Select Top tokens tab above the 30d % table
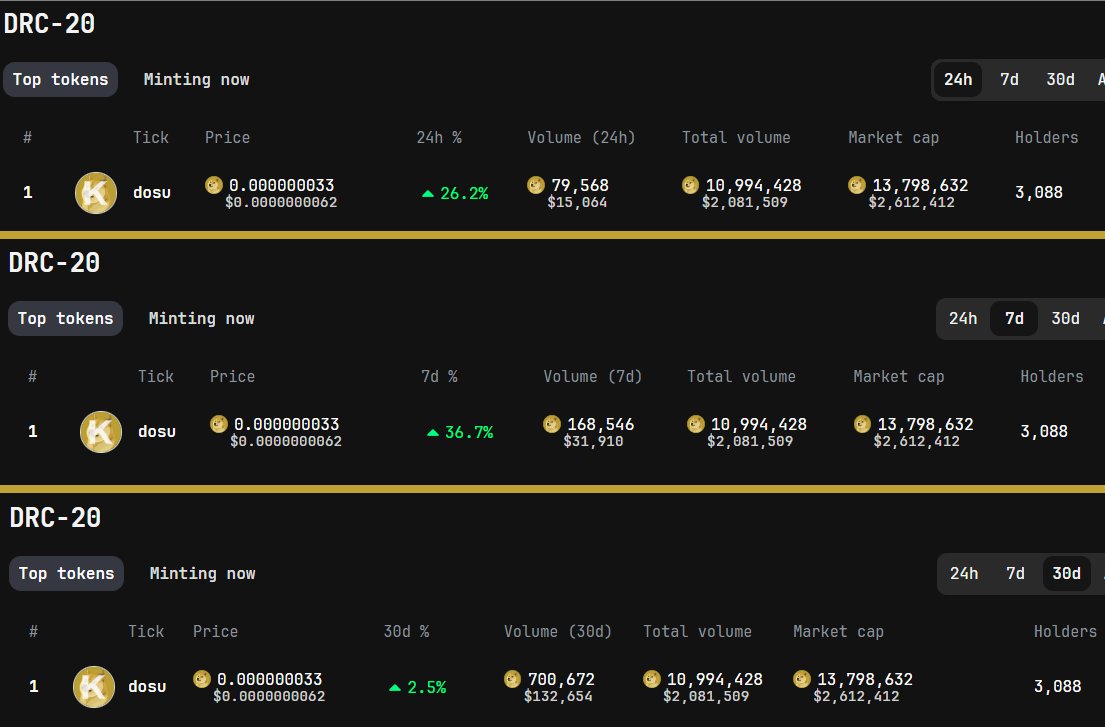 (66, 573)
